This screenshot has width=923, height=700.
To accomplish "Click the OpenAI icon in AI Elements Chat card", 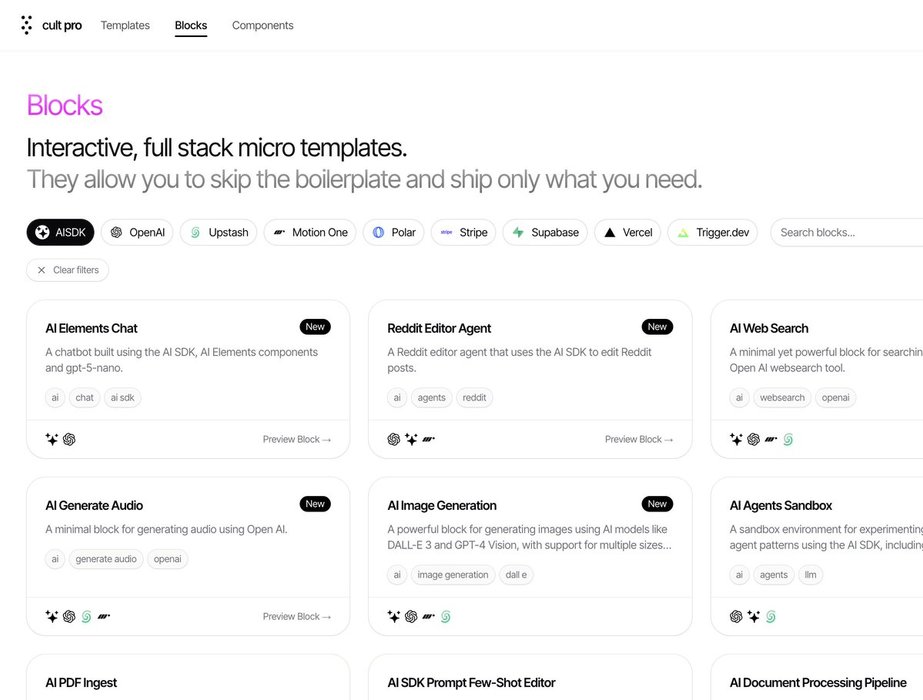I will (x=69, y=439).
